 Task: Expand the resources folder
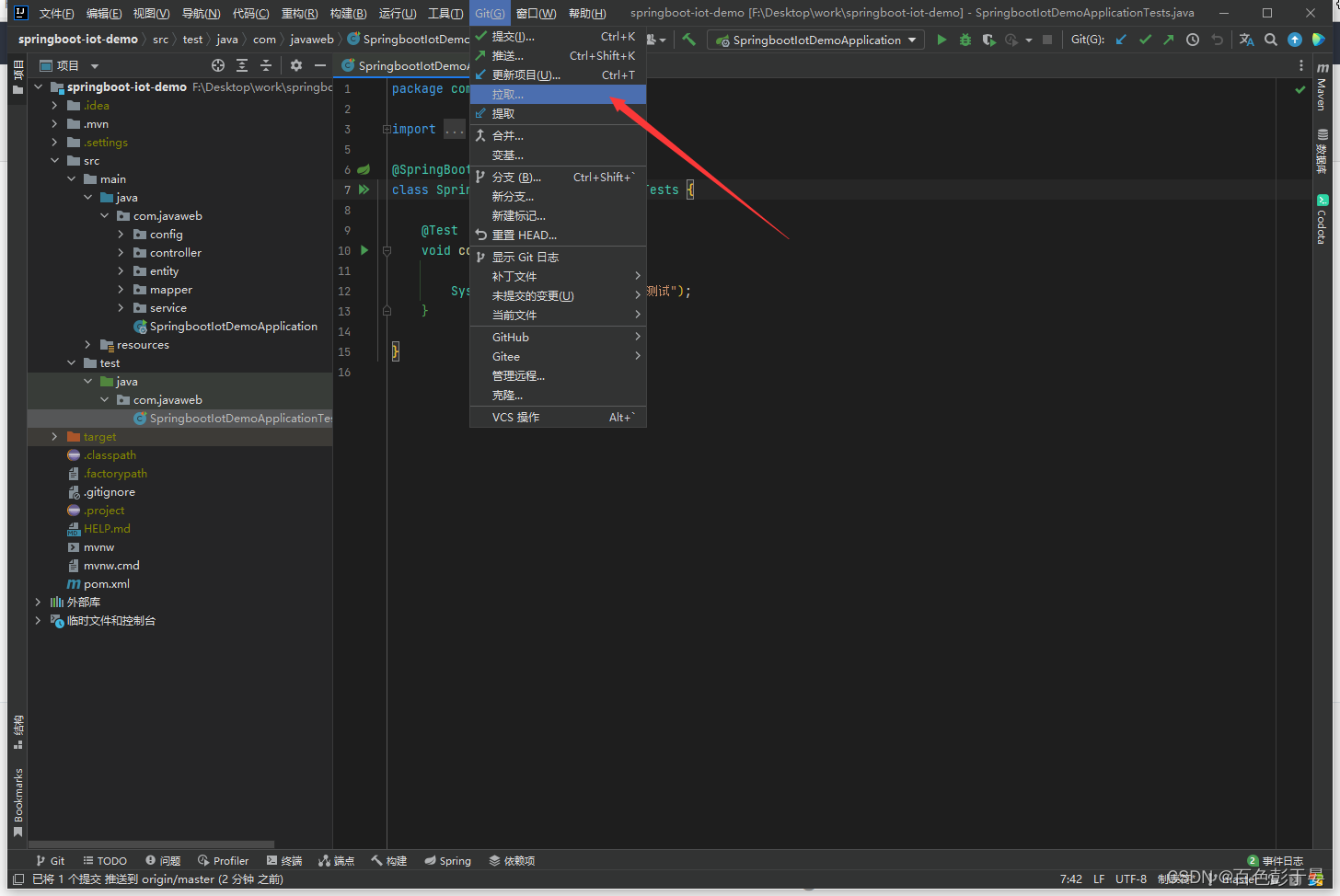tap(87, 344)
